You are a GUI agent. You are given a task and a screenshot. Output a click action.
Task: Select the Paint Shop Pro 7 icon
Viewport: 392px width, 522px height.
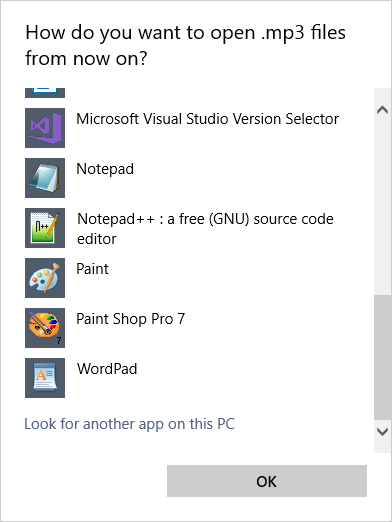45,328
